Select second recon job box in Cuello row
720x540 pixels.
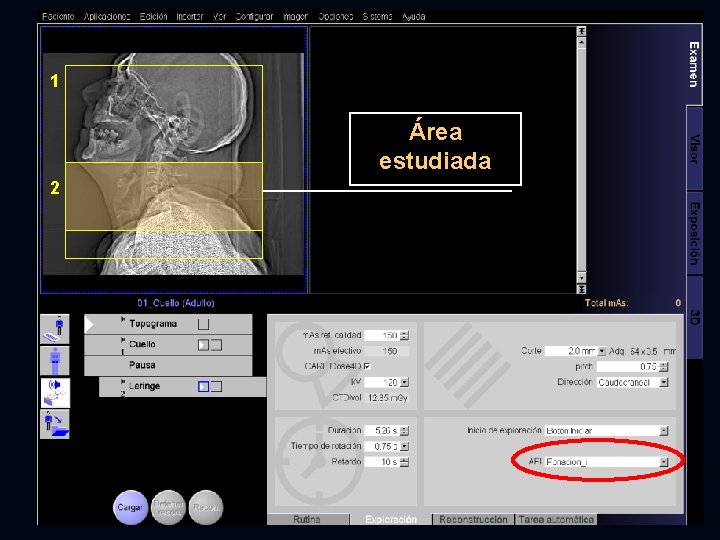point(216,345)
